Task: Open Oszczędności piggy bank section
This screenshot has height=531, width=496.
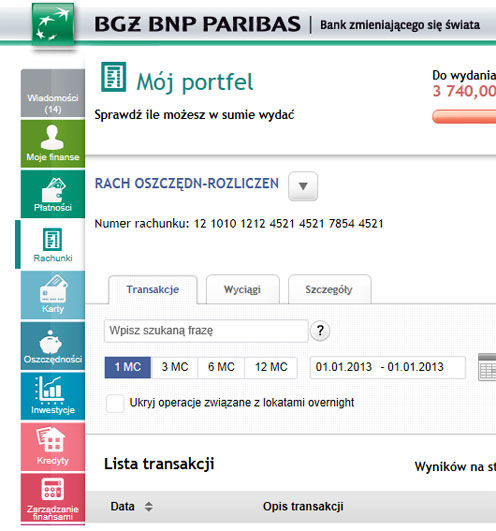Action: 53,346
